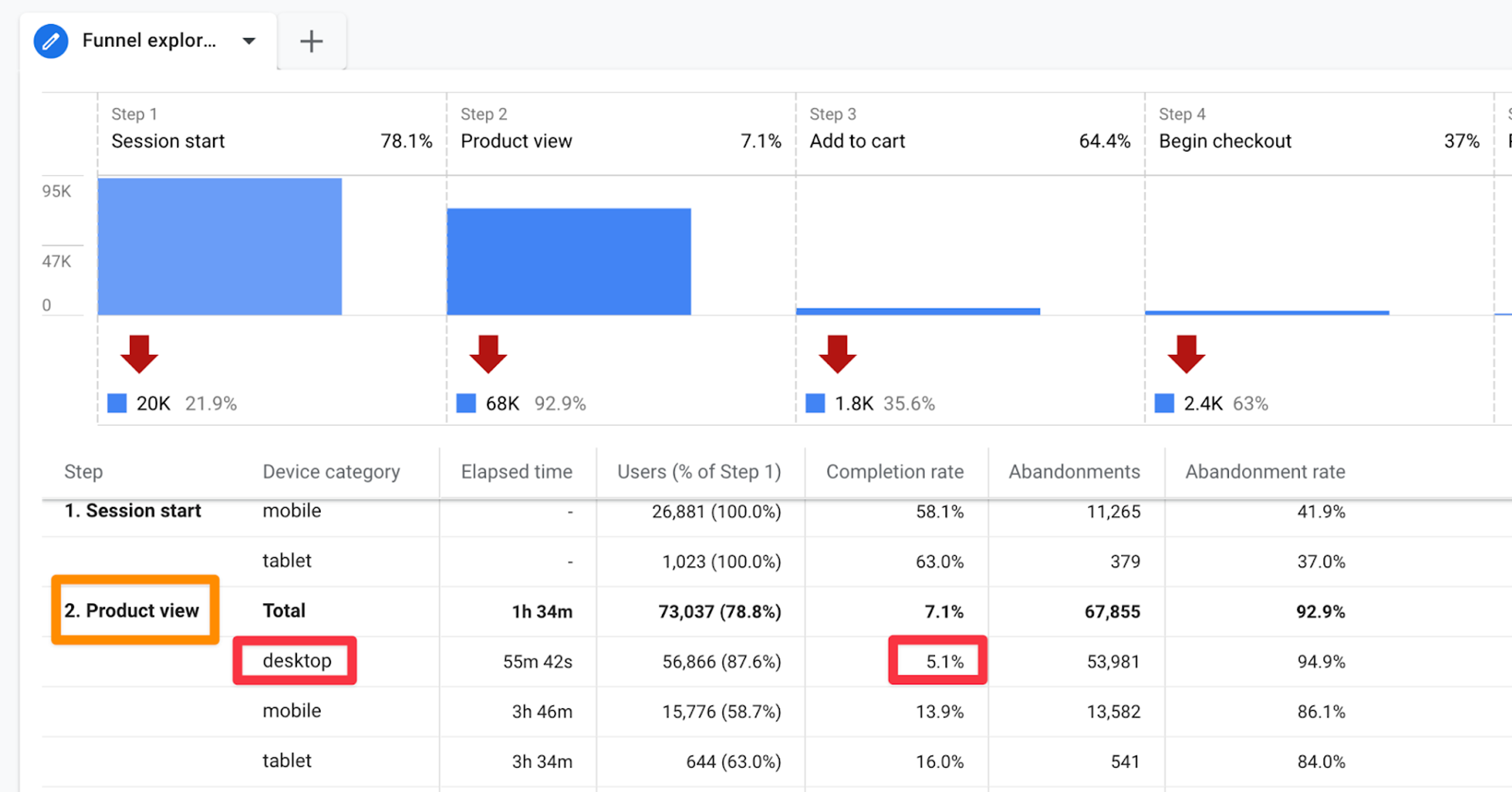Click the blue legend square beside 68K
This screenshot has height=792, width=1512.
(466, 403)
